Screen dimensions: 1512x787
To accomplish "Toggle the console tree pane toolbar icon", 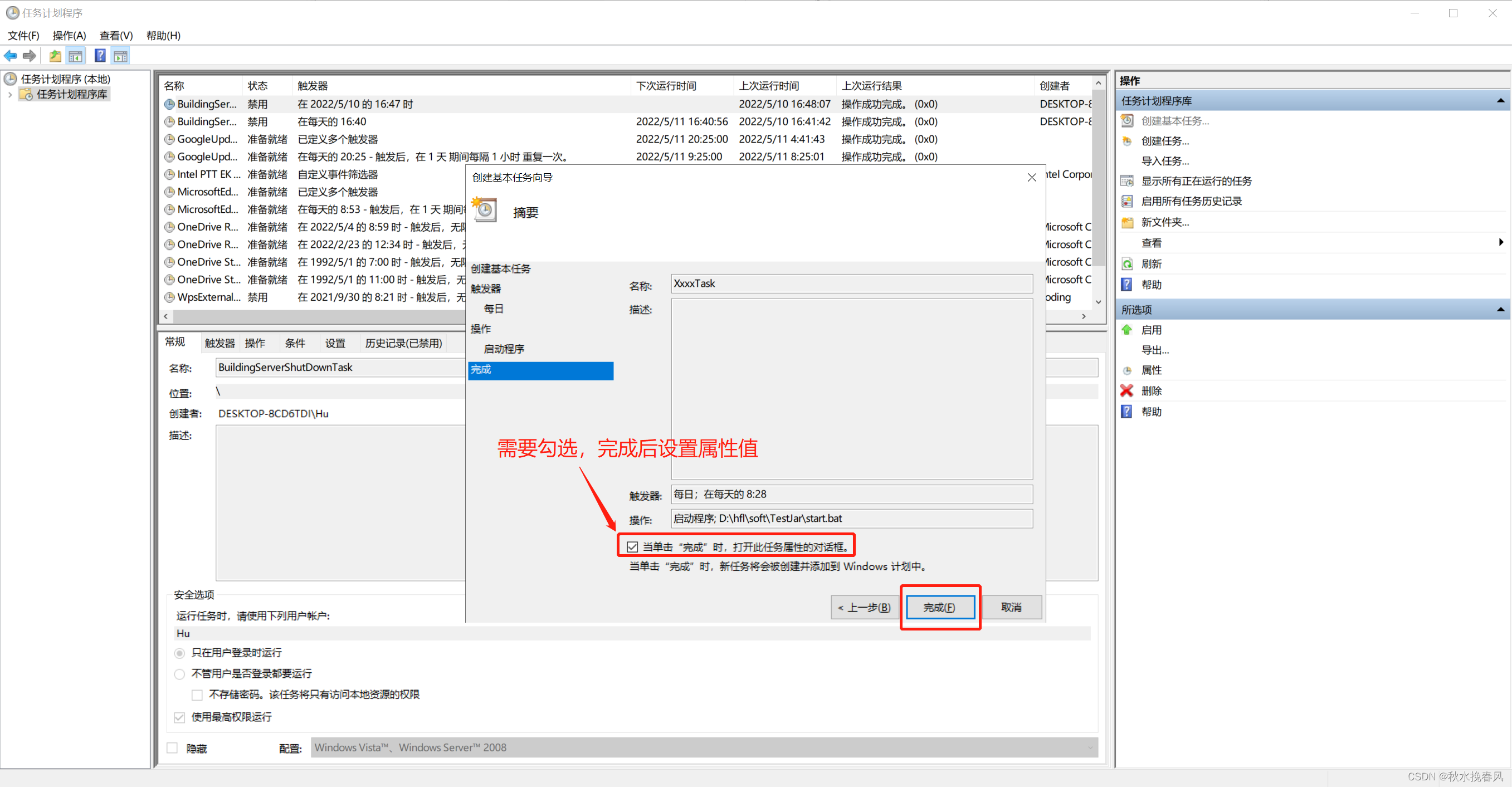I will pyautogui.click(x=75, y=56).
